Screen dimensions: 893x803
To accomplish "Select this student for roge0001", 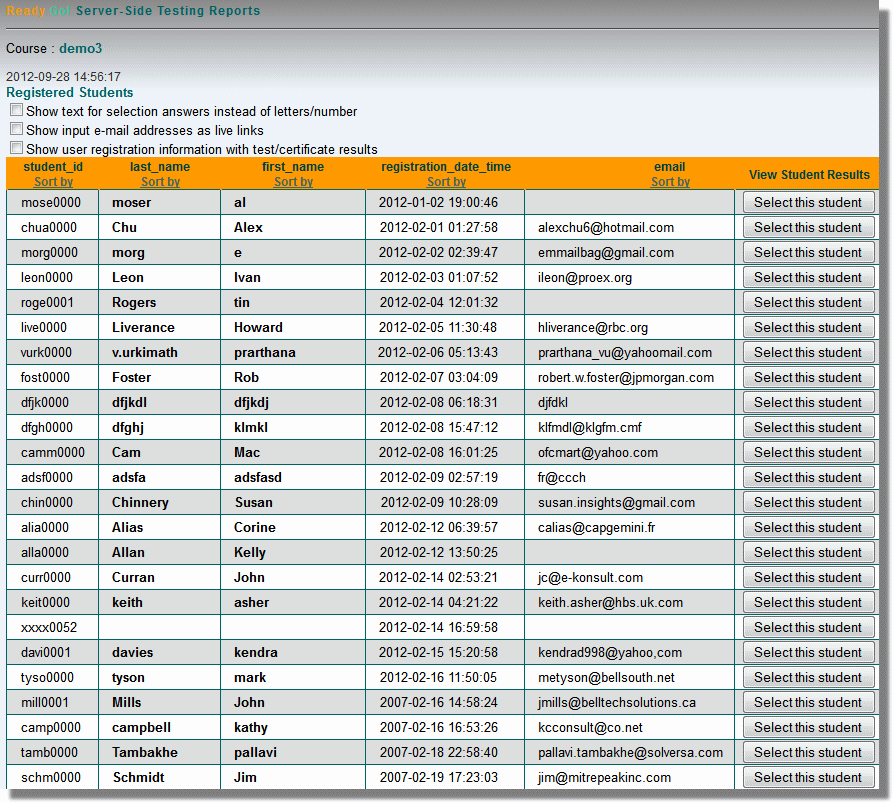I will click(x=808, y=302).
